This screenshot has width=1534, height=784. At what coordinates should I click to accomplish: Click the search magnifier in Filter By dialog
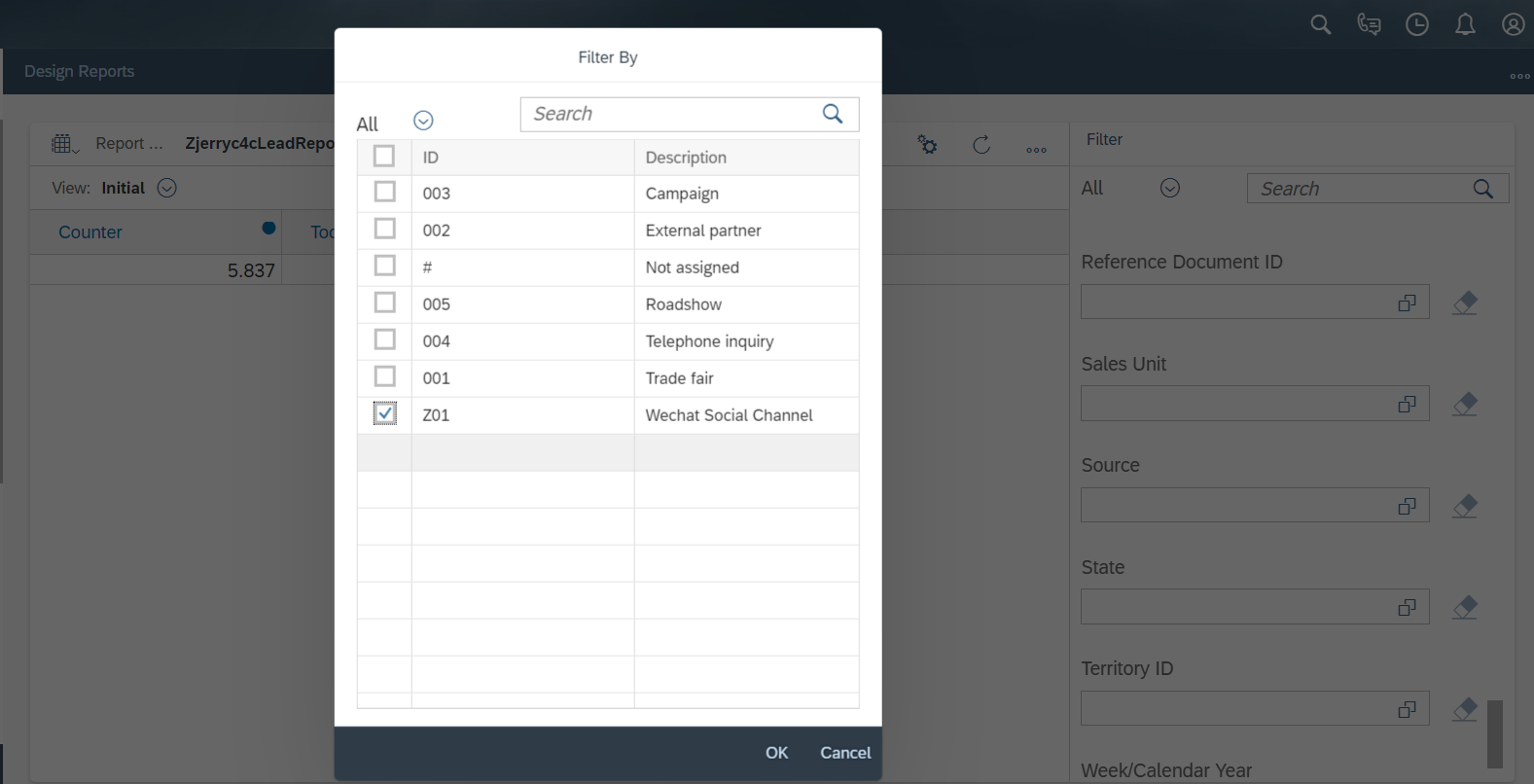coord(833,114)
